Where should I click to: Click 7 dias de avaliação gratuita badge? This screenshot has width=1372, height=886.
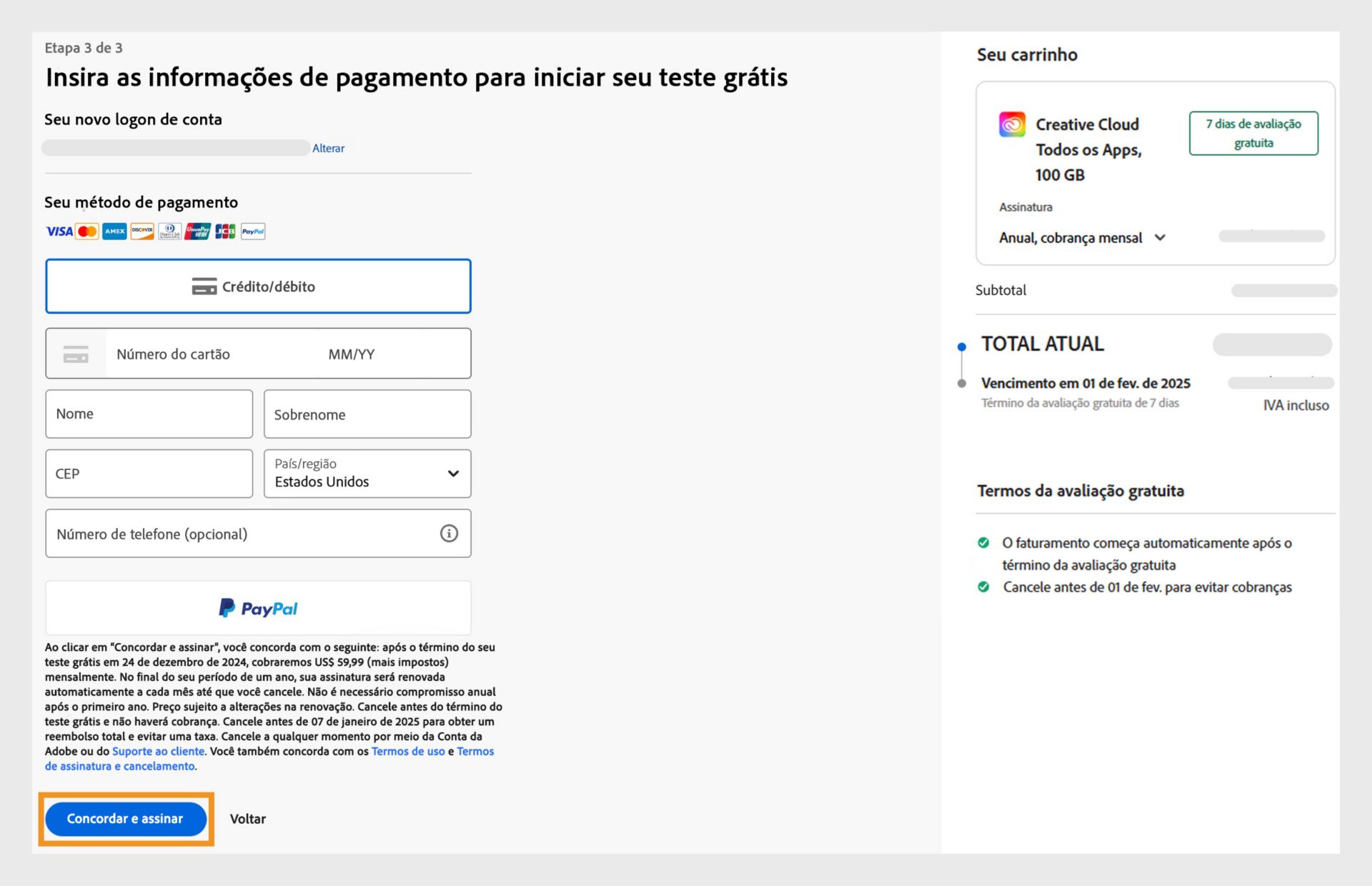pos(1253,133)
